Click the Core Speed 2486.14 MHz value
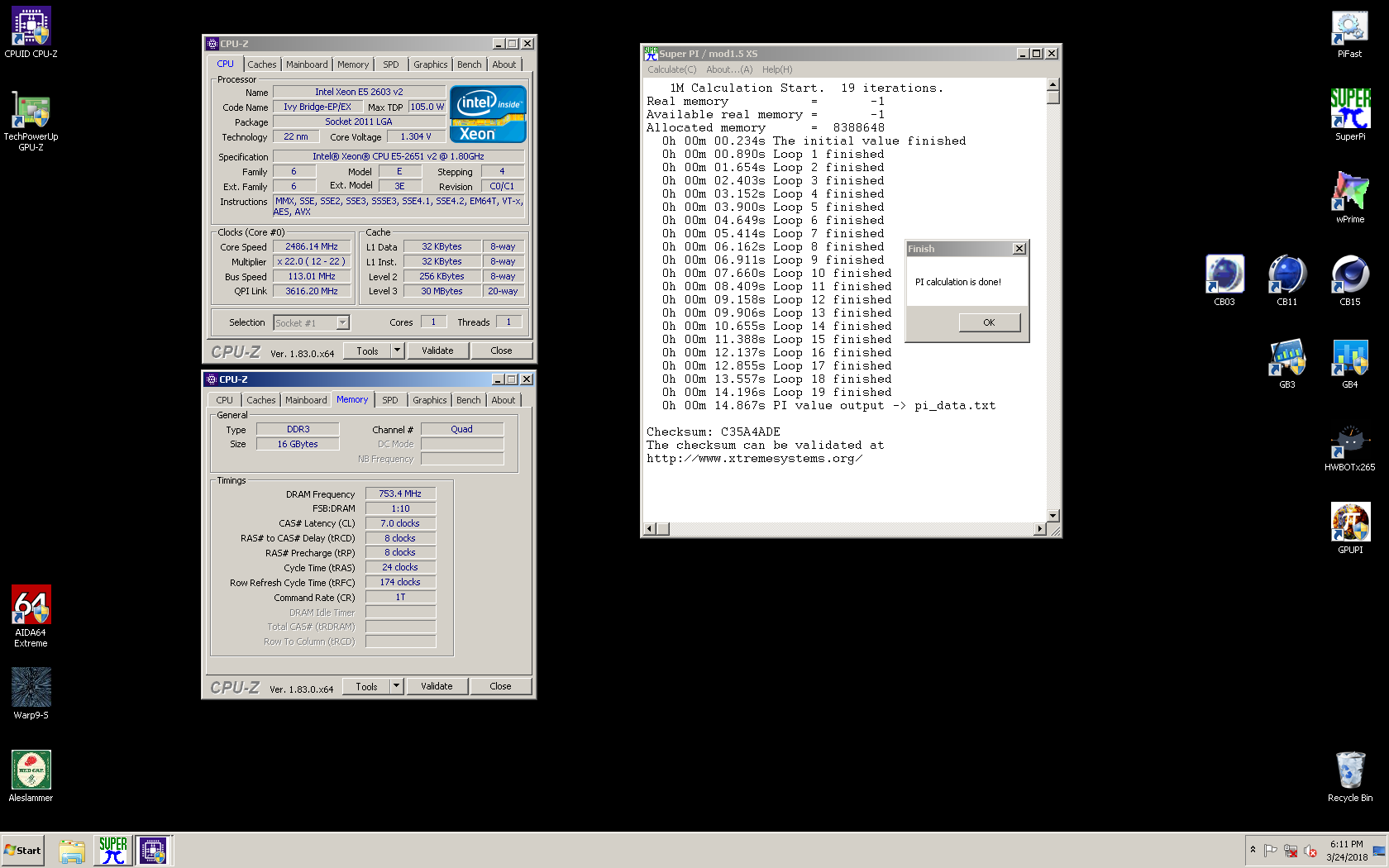 coord(312,246)
